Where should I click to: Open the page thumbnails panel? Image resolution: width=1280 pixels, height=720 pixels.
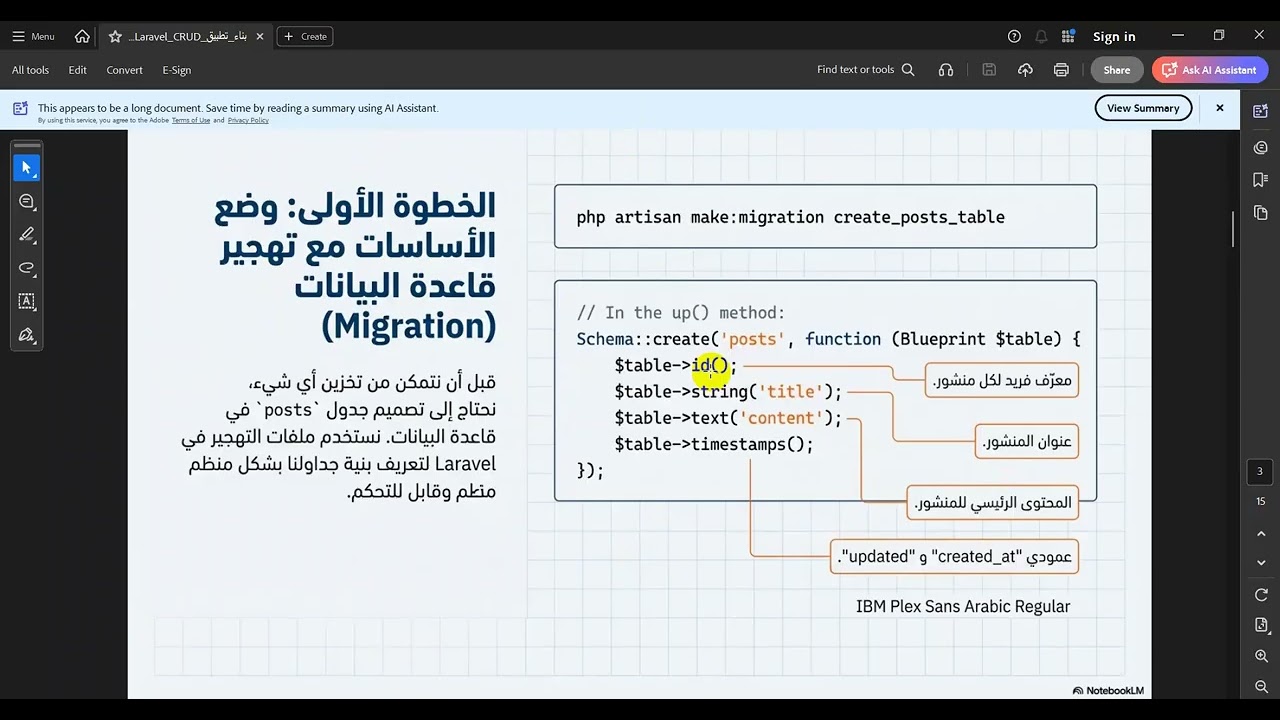[1260, 213]
